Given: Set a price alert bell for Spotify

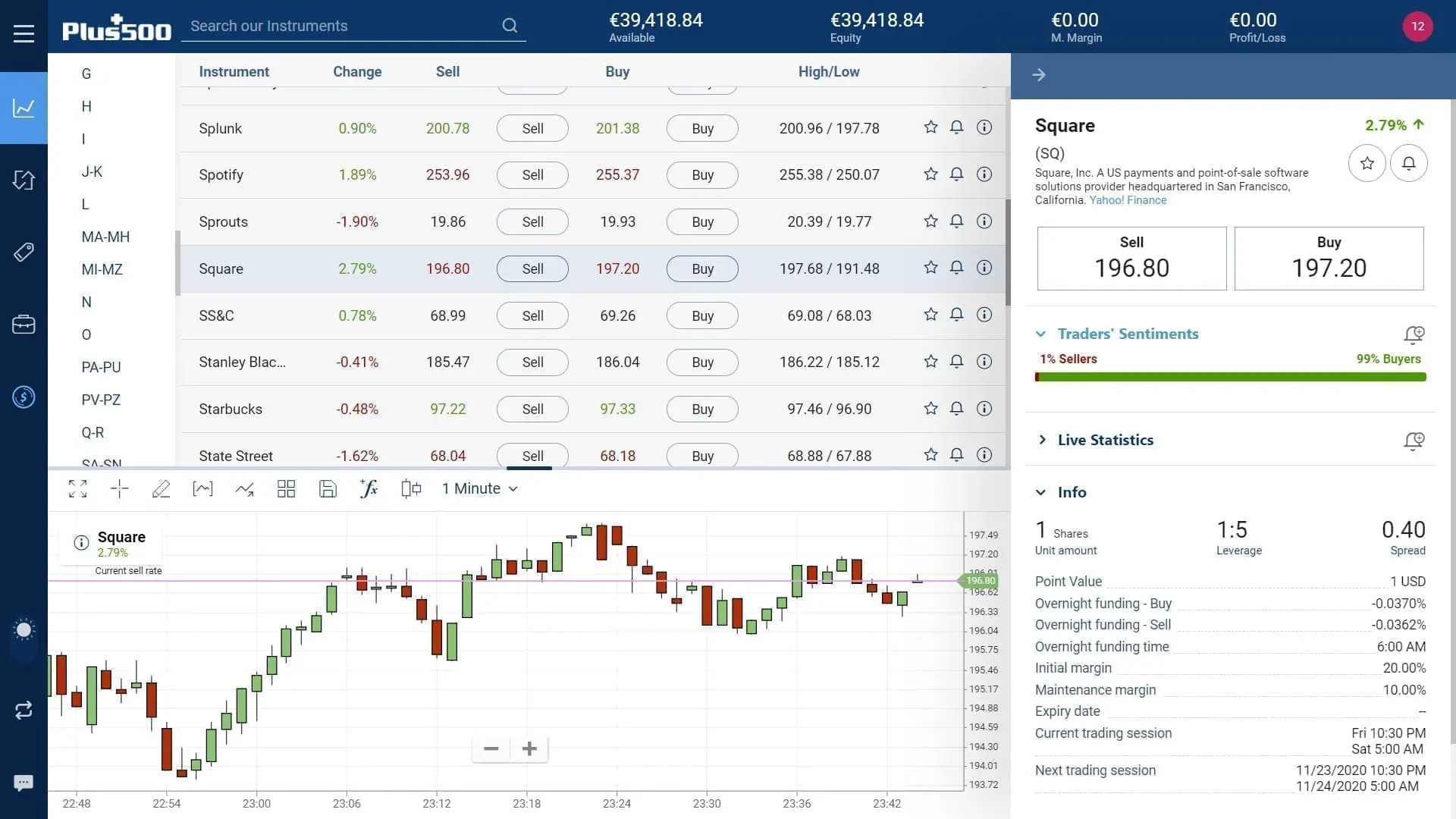Looking at the screenshot, I should [957, 174].
